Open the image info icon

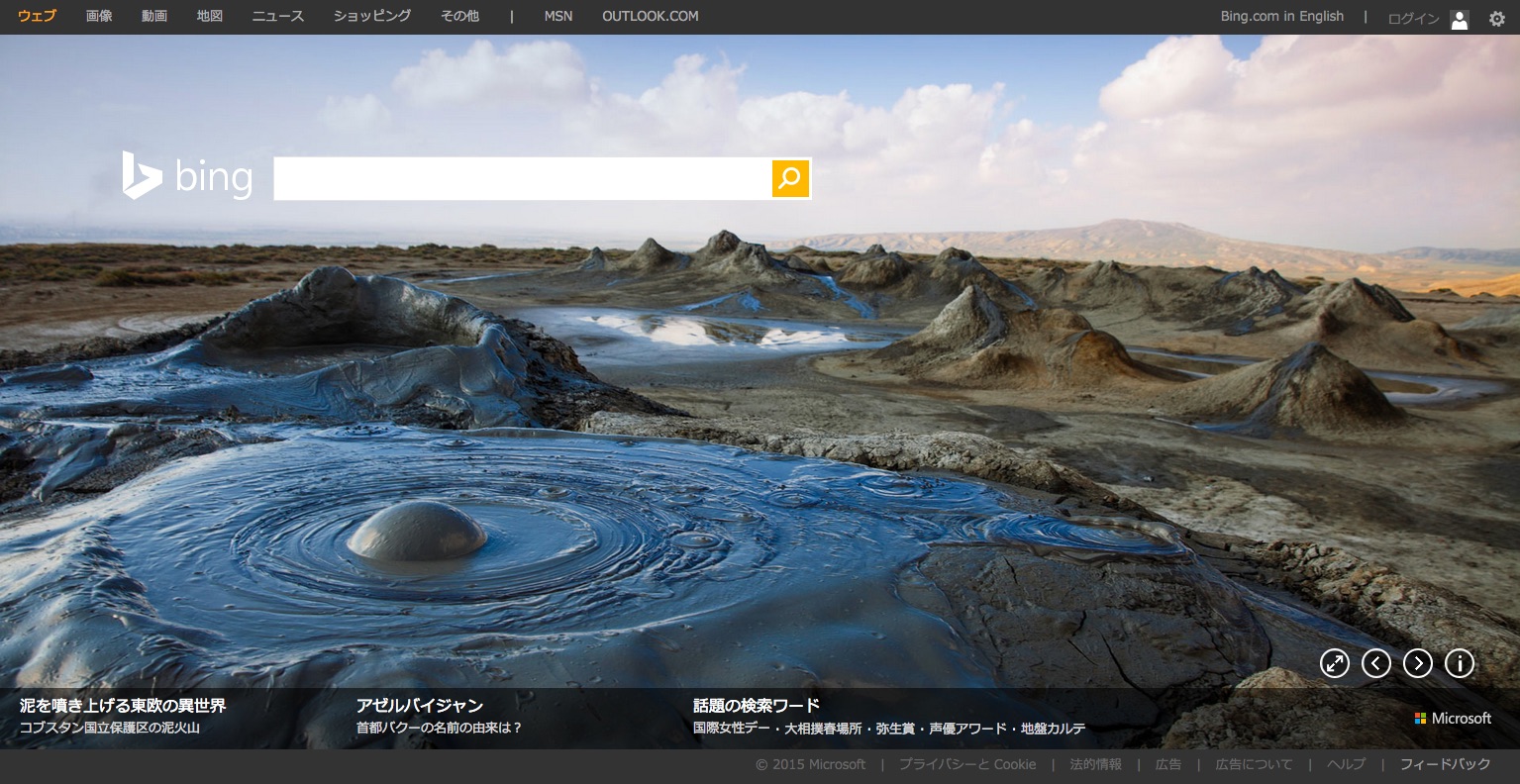1459,663
